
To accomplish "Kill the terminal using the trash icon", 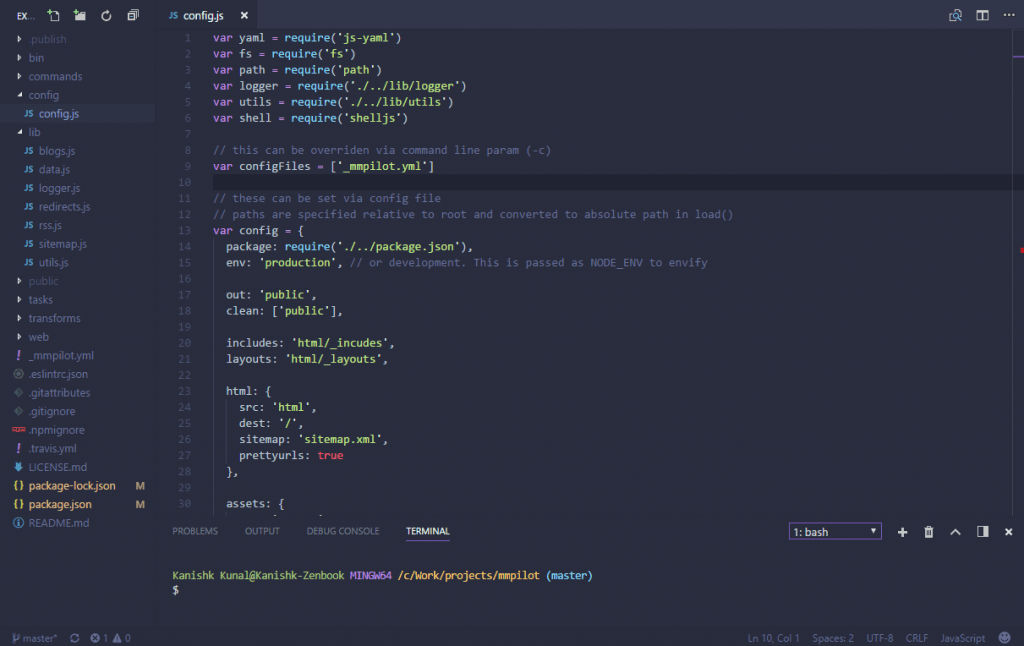I will (x=928, y=531).
